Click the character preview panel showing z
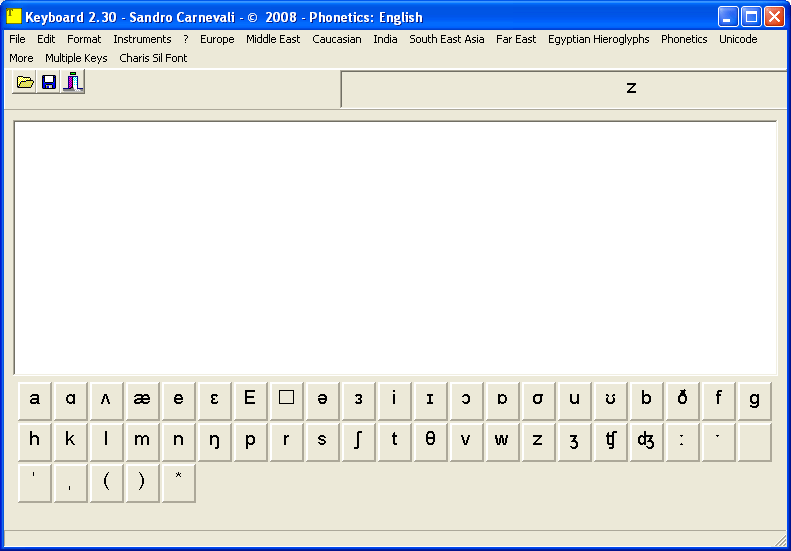This screenshot has width=791, height=551. click(566, 89)
